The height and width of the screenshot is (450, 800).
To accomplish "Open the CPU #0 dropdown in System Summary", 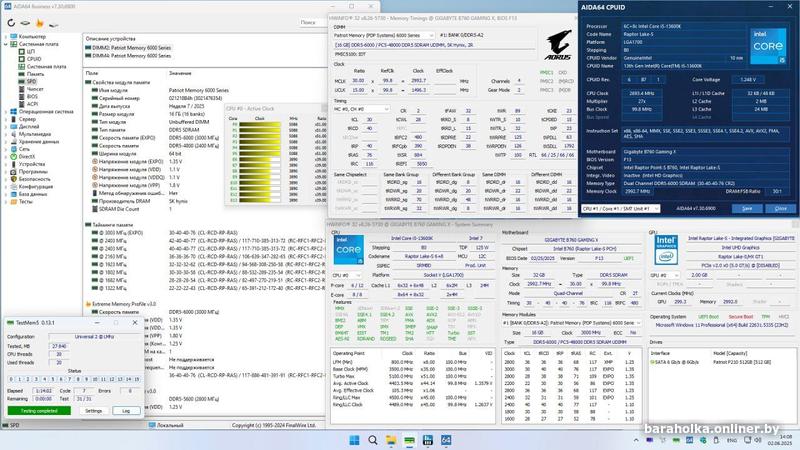I will coord(347,275).
